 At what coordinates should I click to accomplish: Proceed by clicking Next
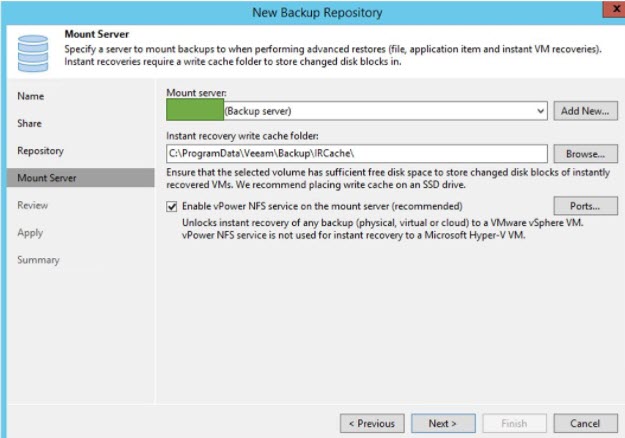click(x=443, y=423)
